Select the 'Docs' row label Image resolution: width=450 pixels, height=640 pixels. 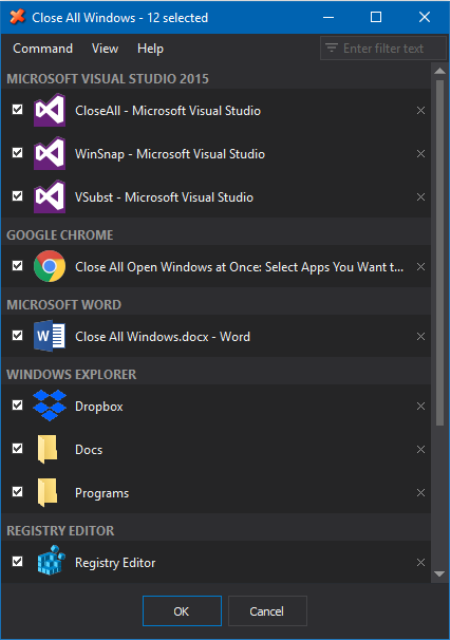(x=89, y=450)
